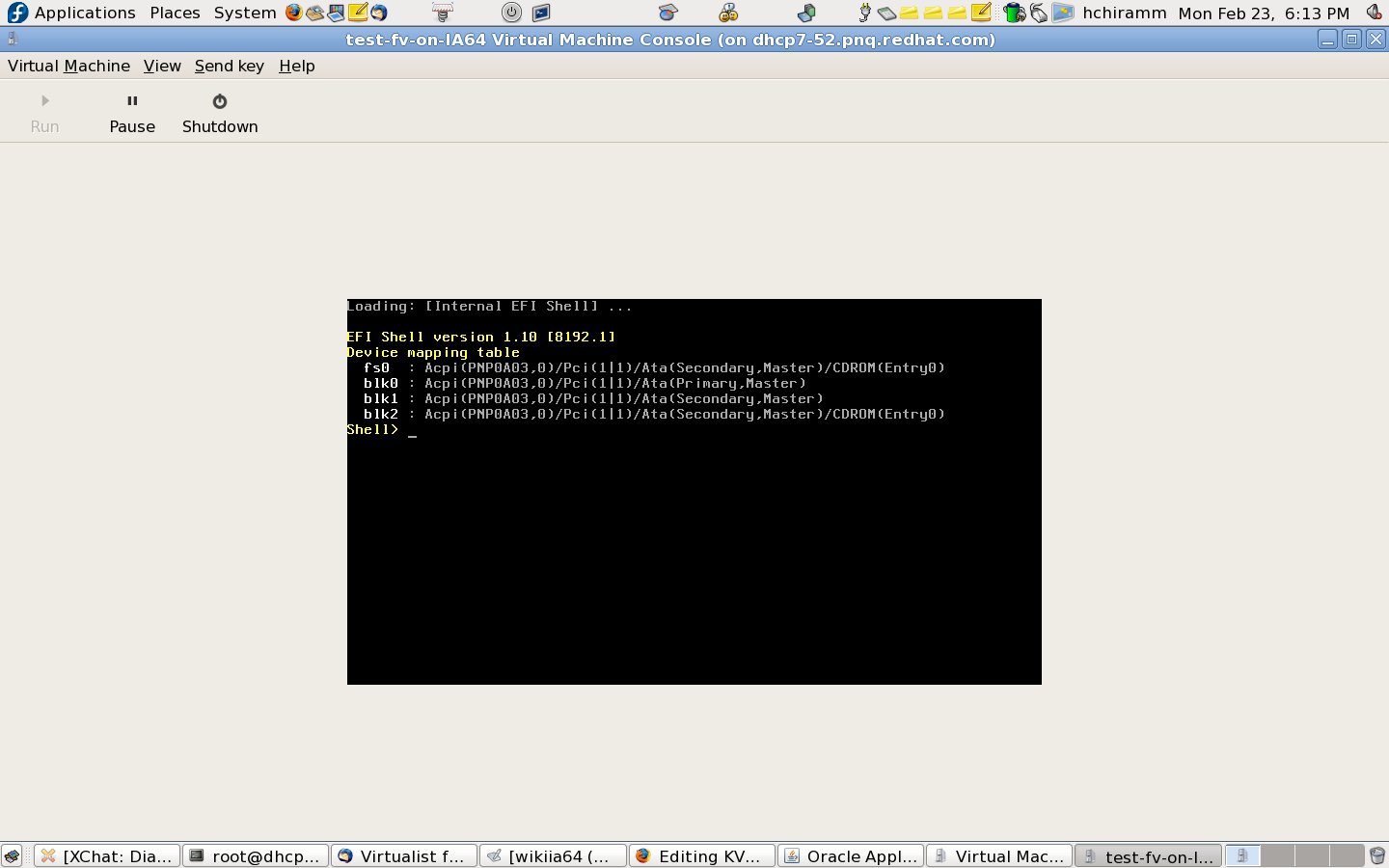The width and height of the screenshot is (1389, 868).
Task: Click inside the VM console screen
Action: pyautogui.click(x=694, y=492)
